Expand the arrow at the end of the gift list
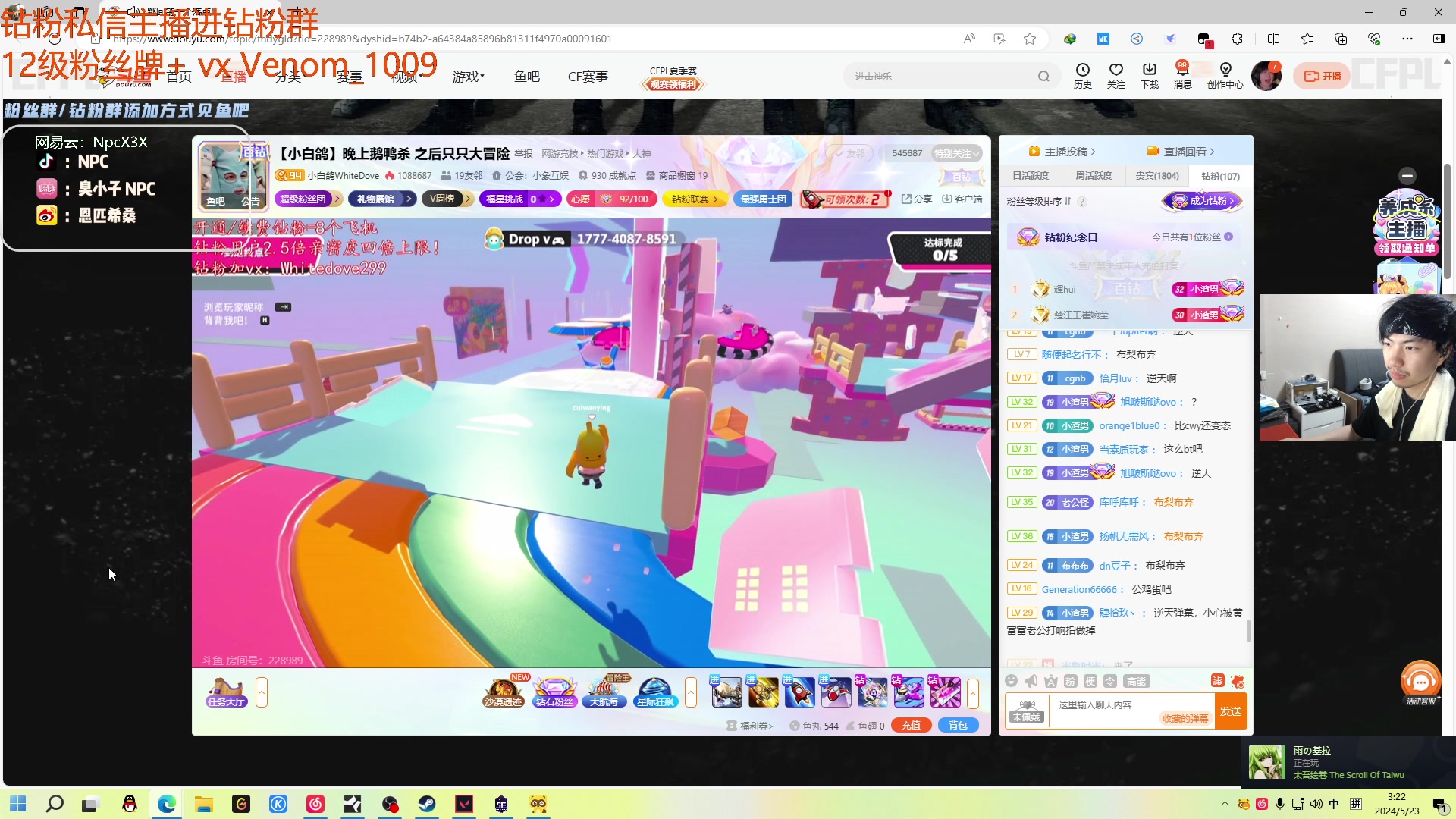The height and width of the screenshot is (819, 1456). [973, 692]
